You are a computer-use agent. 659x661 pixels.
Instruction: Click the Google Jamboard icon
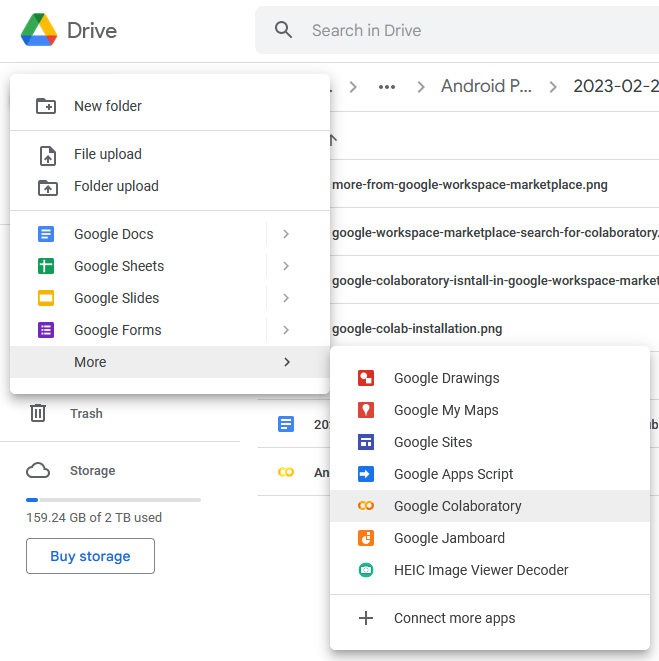[x=366, y=538]
